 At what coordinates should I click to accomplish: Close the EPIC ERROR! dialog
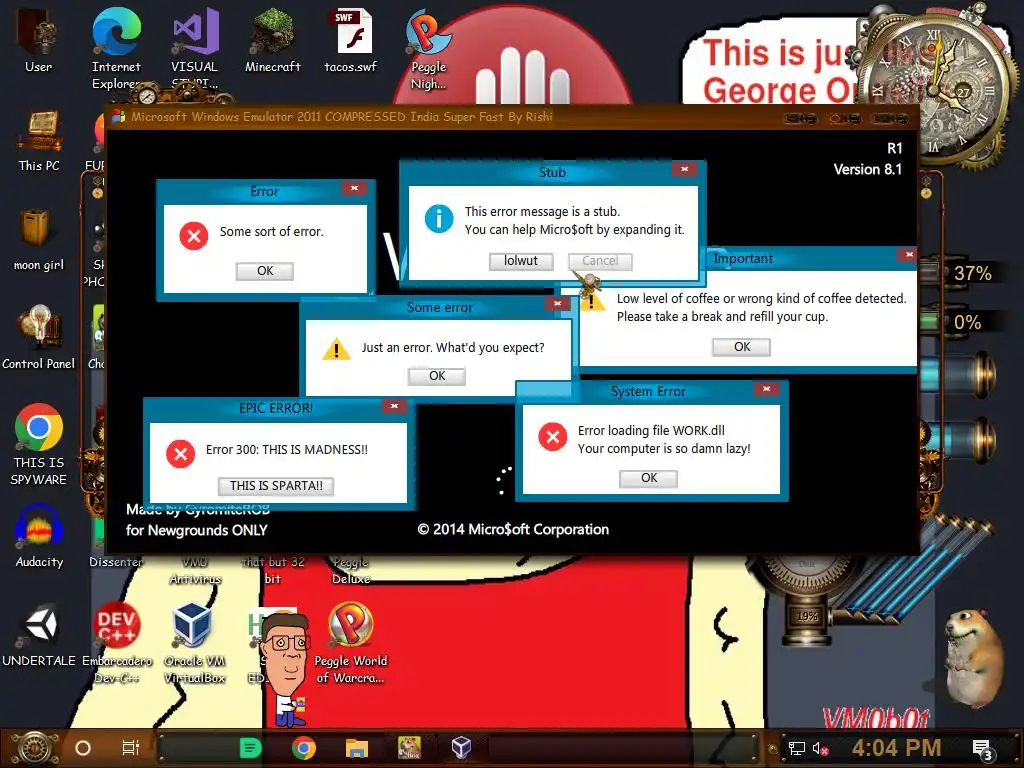point(394,406)
